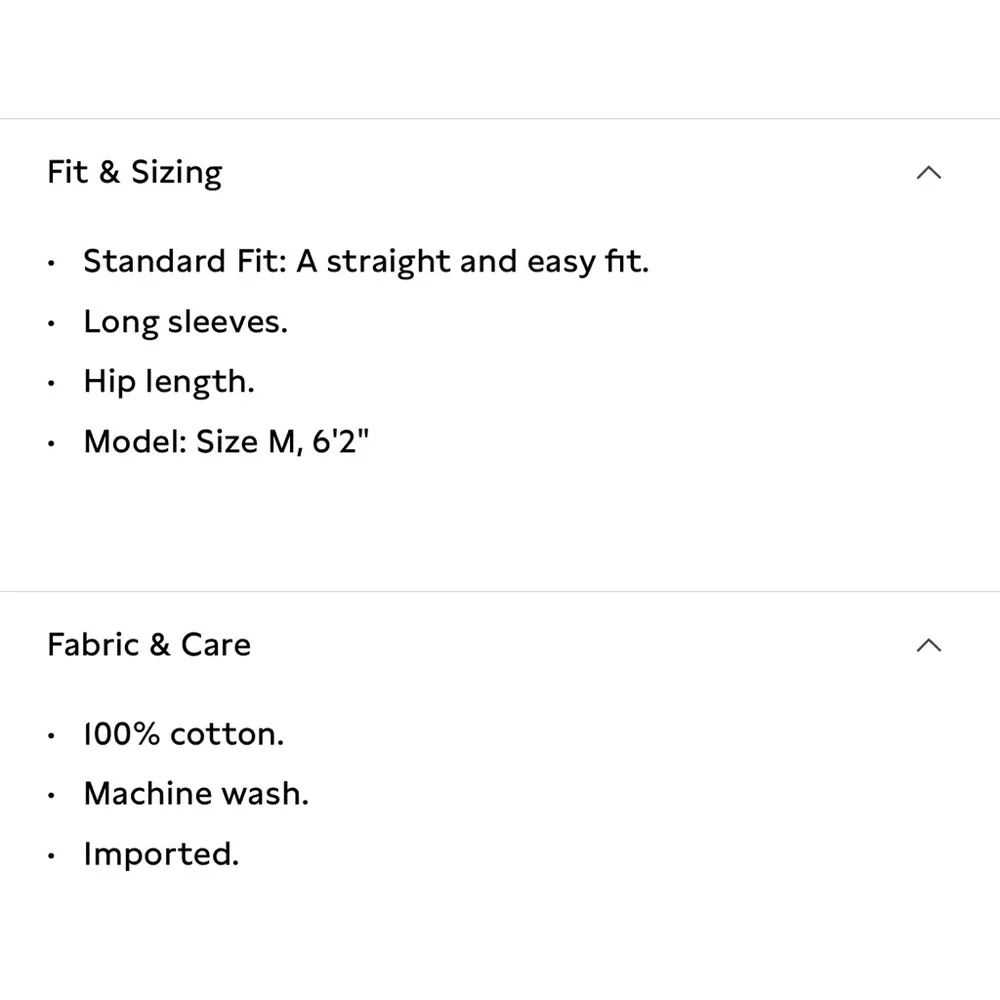Click the Imported text item

point(161,855)
